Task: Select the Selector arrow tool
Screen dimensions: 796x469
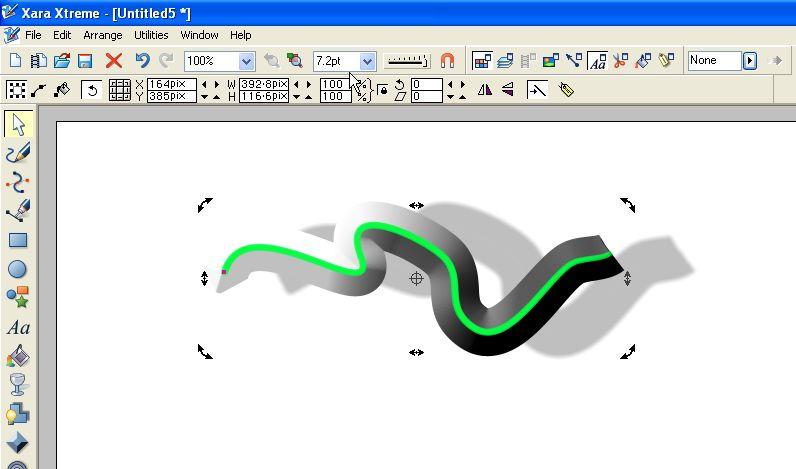Action: (18, 124)
